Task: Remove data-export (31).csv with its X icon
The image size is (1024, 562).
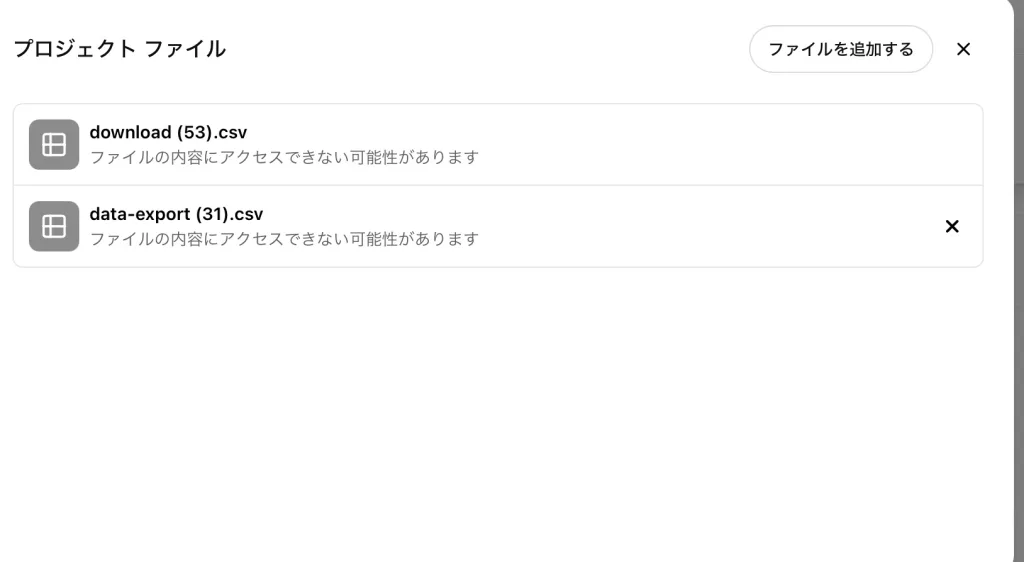Action: pyautogui.click(x=952, y=226)
